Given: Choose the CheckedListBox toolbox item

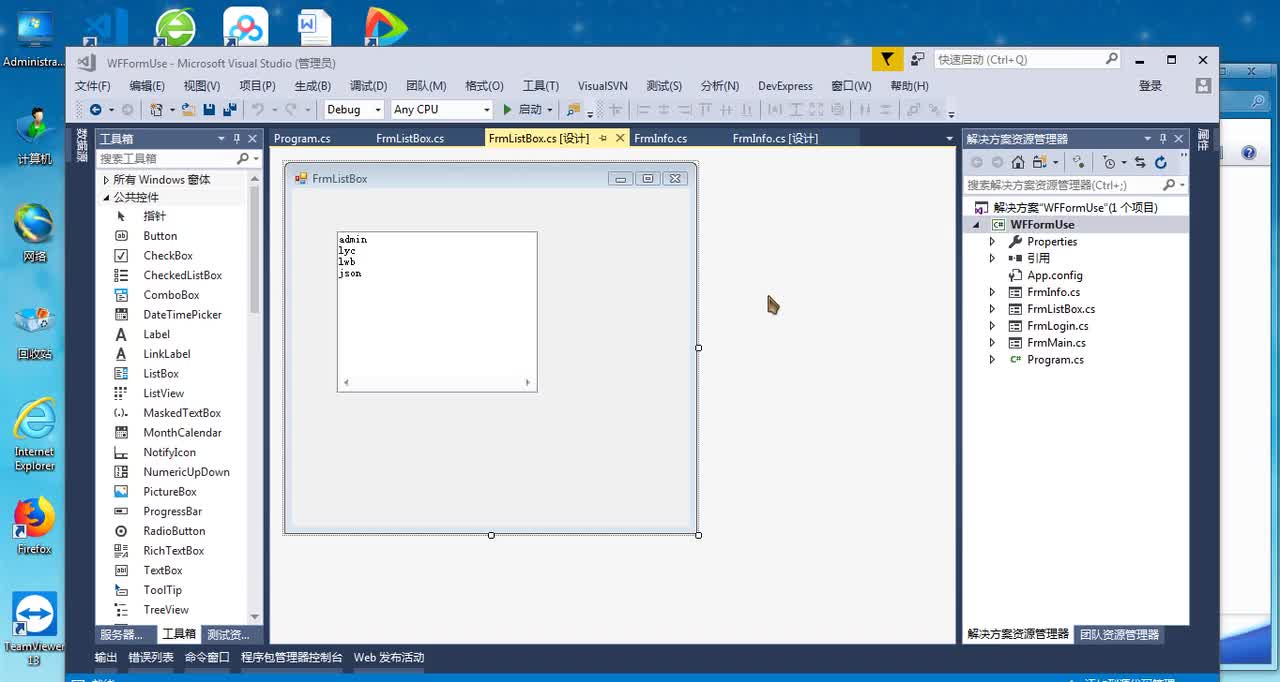Looking at the screenshot, I should point(182,275).
